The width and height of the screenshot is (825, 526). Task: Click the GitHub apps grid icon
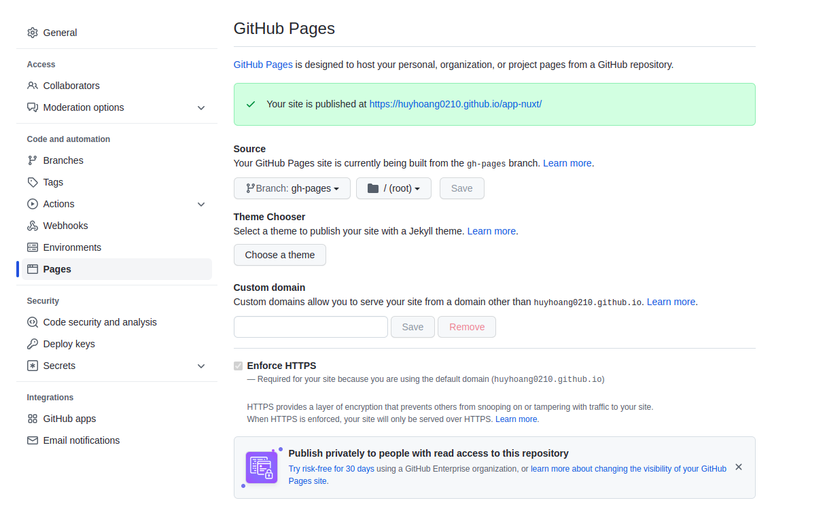33,419
